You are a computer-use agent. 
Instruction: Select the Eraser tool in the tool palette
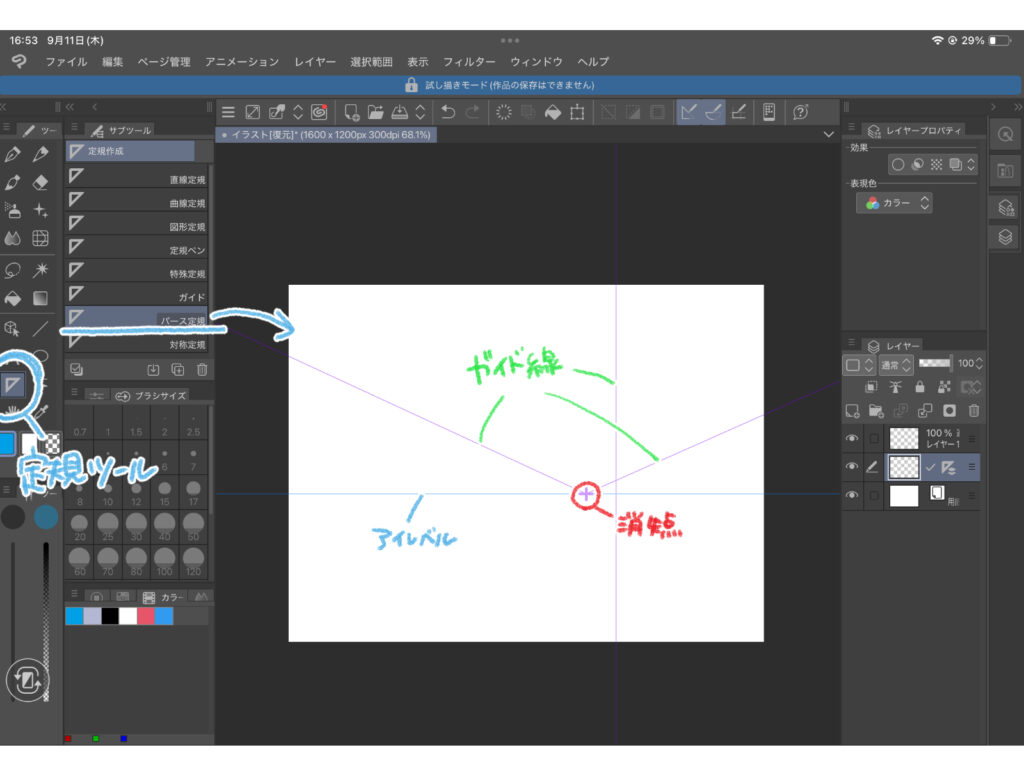coord(41,182)
